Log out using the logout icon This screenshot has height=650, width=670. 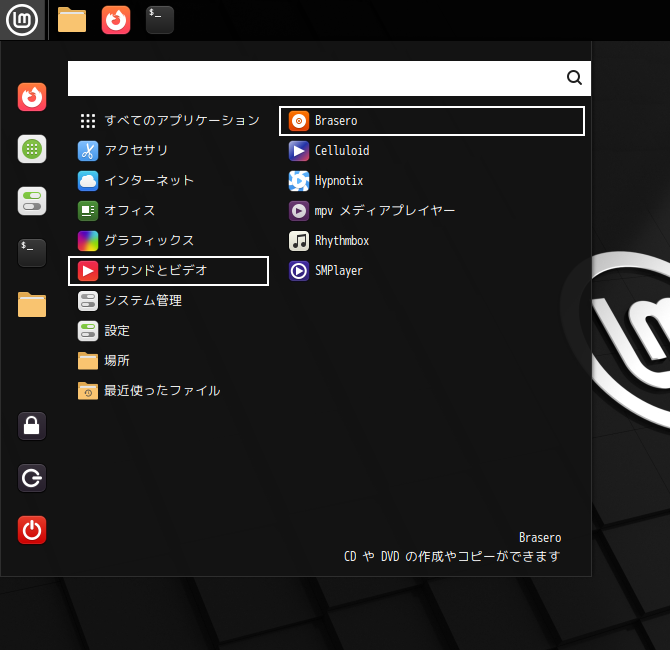32,478
